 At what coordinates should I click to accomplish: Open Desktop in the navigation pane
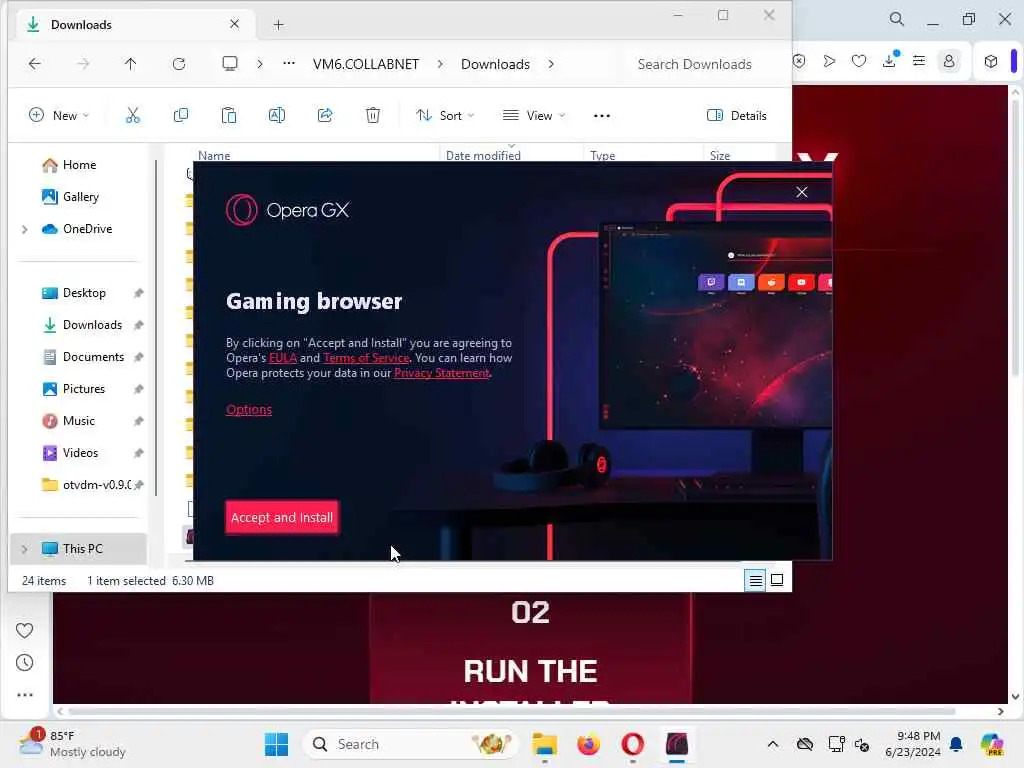pyautogui.click(x=84, y=293)
